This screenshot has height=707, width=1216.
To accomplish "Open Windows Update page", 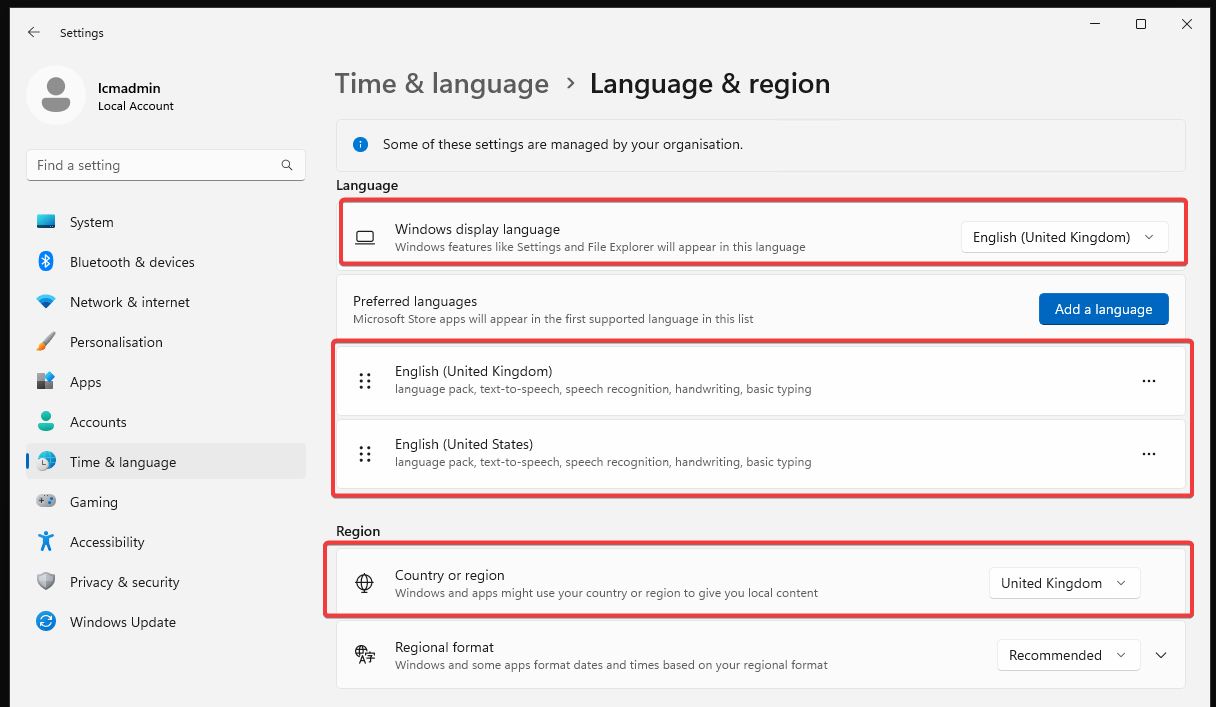I will 166,622.
